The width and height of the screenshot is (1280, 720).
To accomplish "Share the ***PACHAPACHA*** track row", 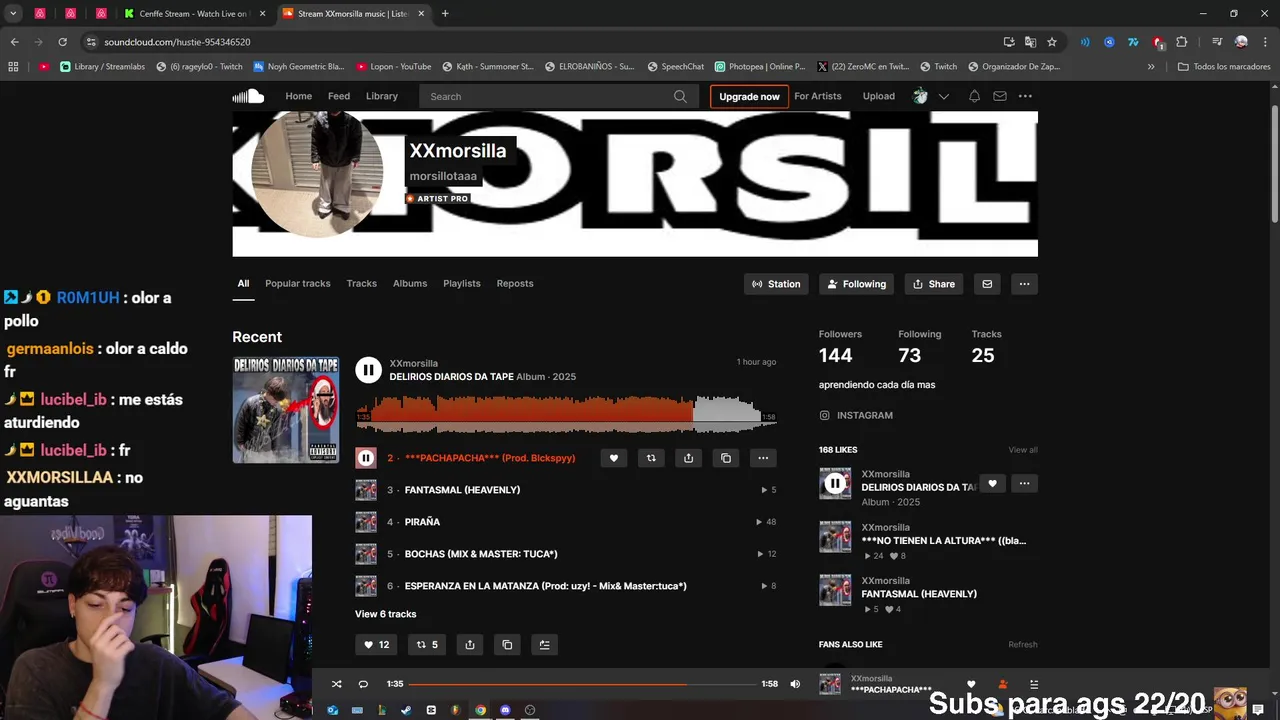I will point(688,458).
